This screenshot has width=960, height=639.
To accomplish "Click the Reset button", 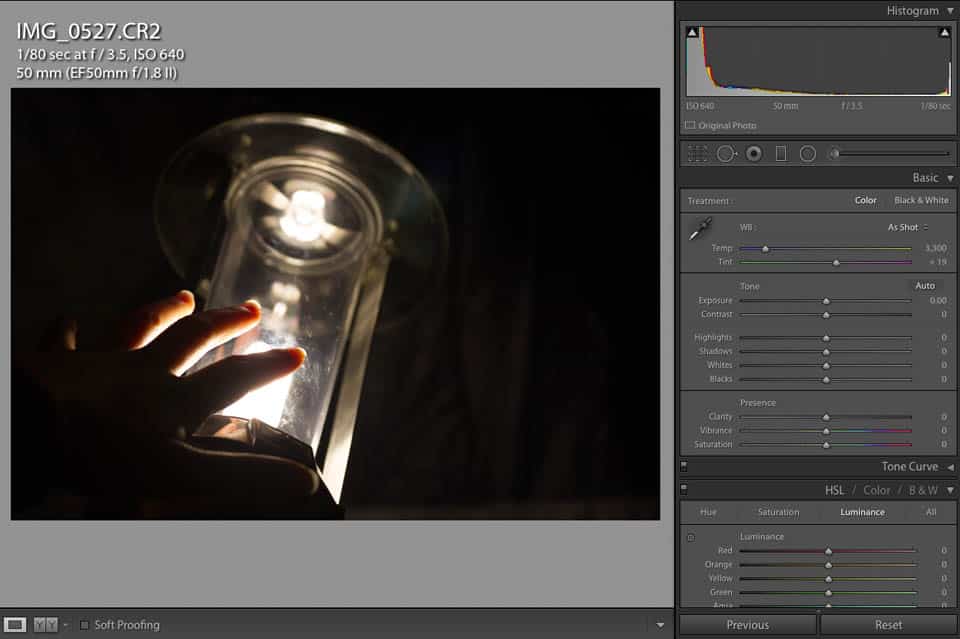I will [888, 625].
